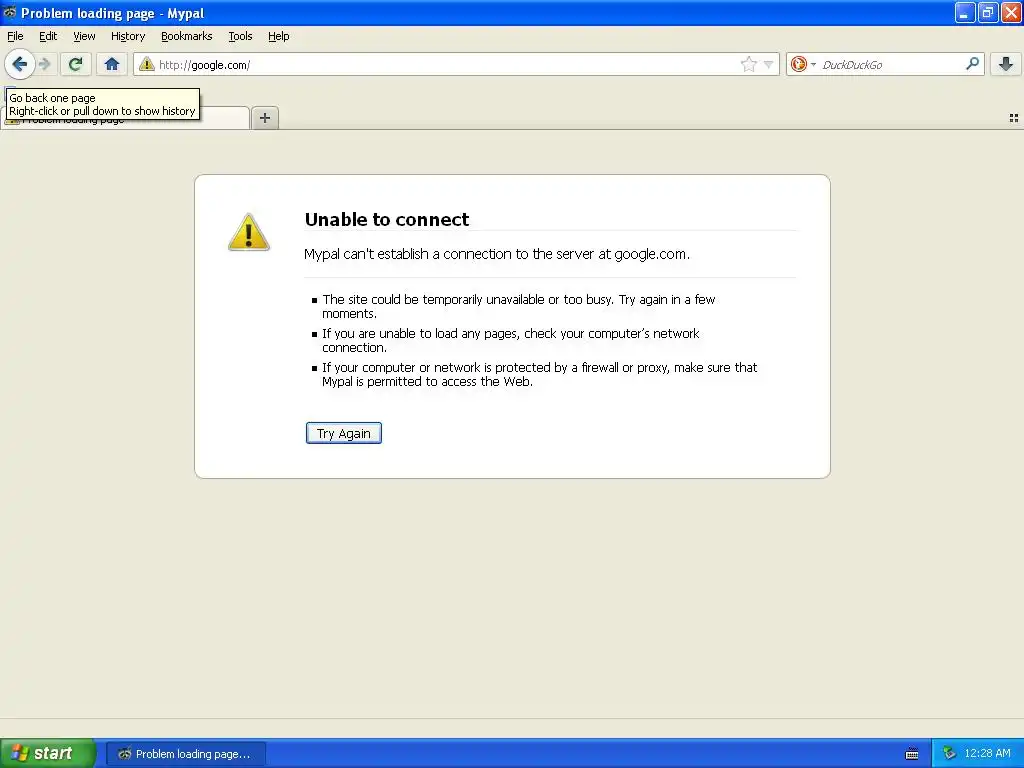Click the Windows start button

[x=48, y=753]
